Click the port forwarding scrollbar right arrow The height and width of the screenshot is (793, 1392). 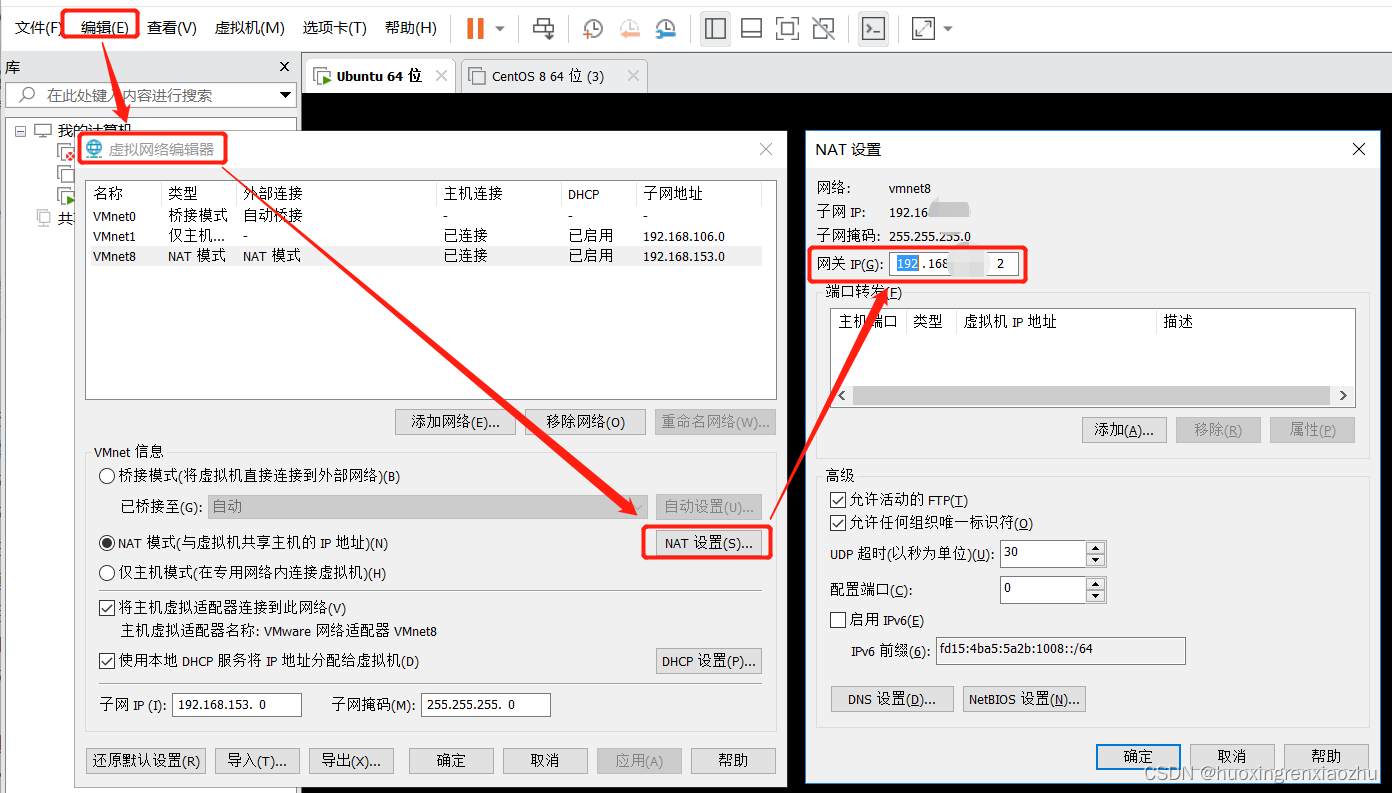click(1343, 396)
